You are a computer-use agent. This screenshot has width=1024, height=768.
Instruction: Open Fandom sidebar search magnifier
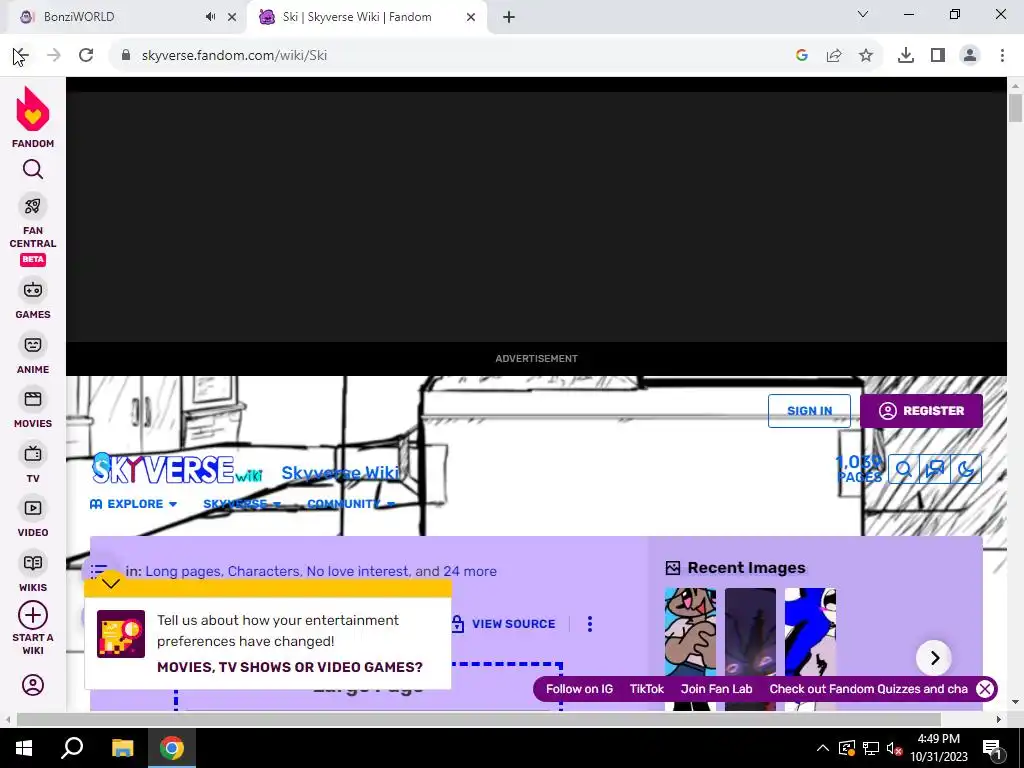(33, 170)
